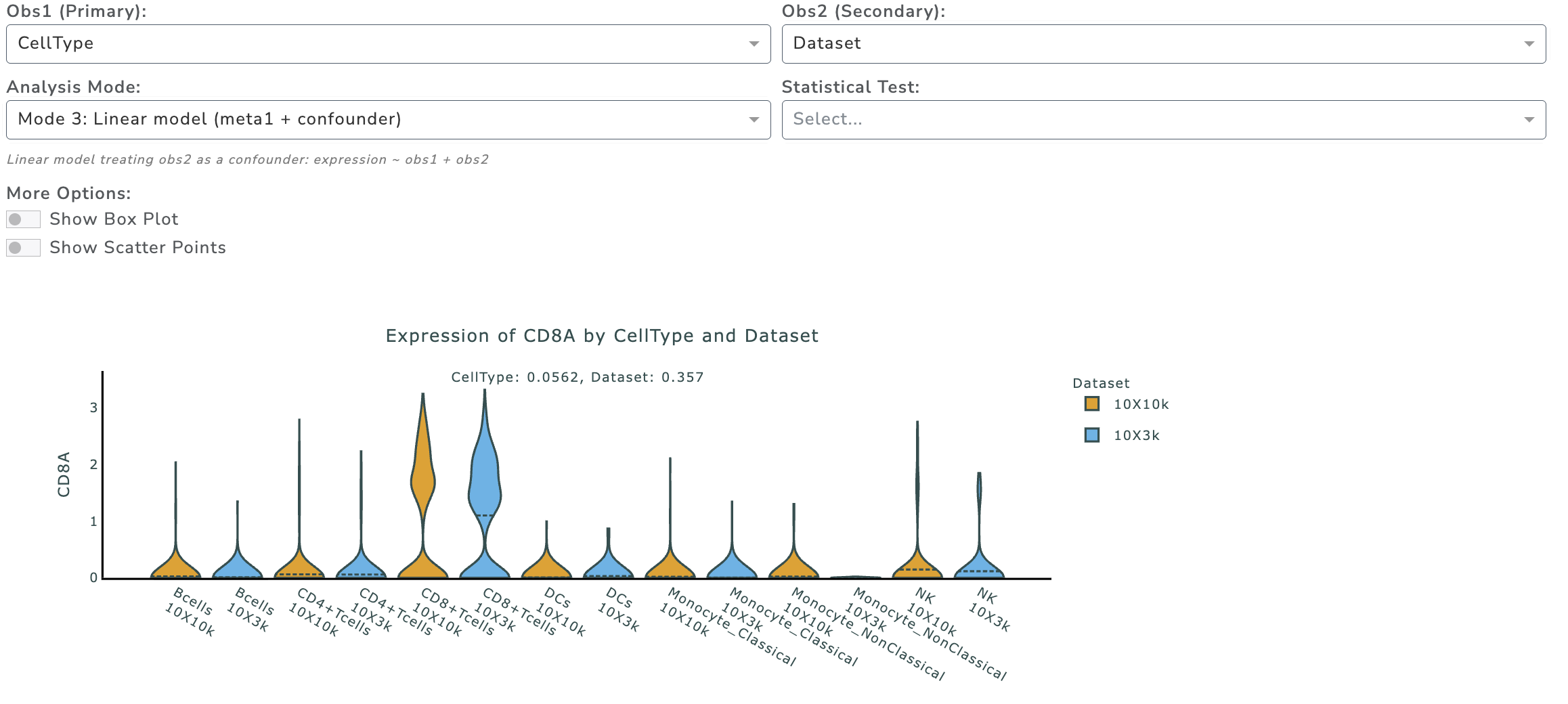Expand the Analysis Mode dropdown

(x=388, y=120)
